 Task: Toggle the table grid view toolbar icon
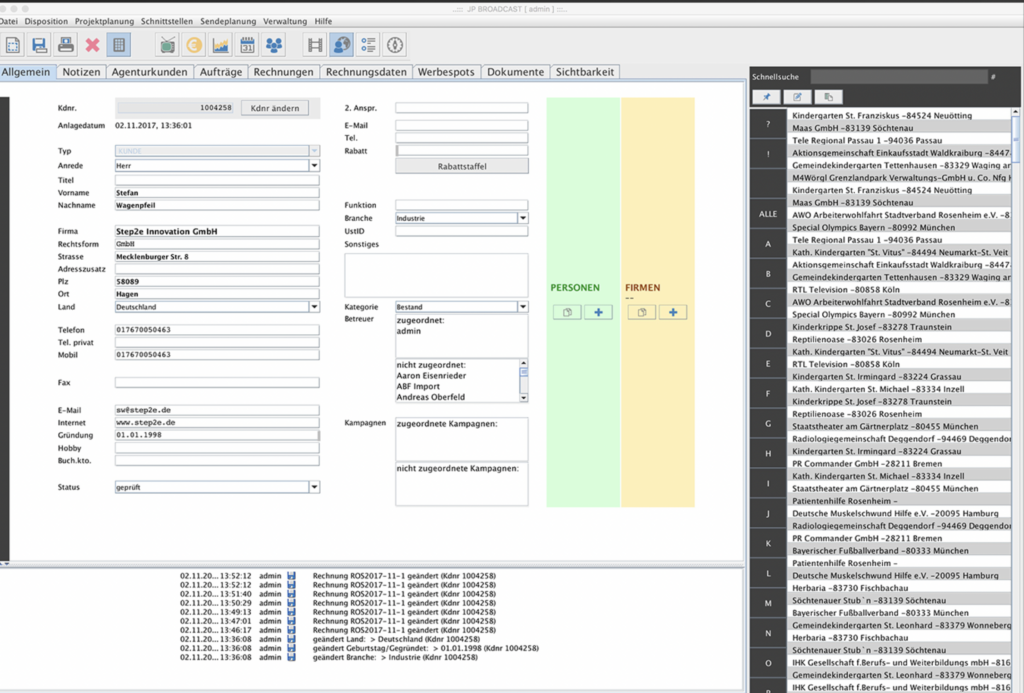point(119,45)
